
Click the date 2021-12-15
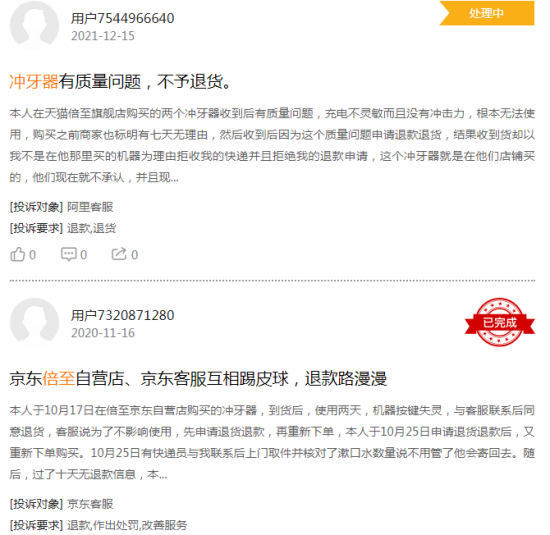(103, 36)
